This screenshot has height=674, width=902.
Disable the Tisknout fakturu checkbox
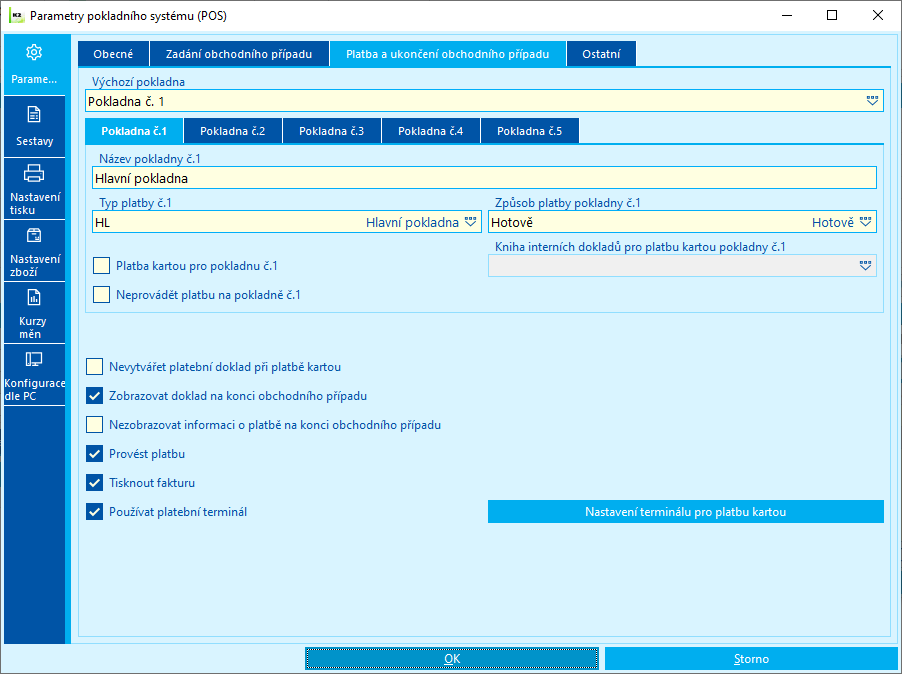click(94, 482)
